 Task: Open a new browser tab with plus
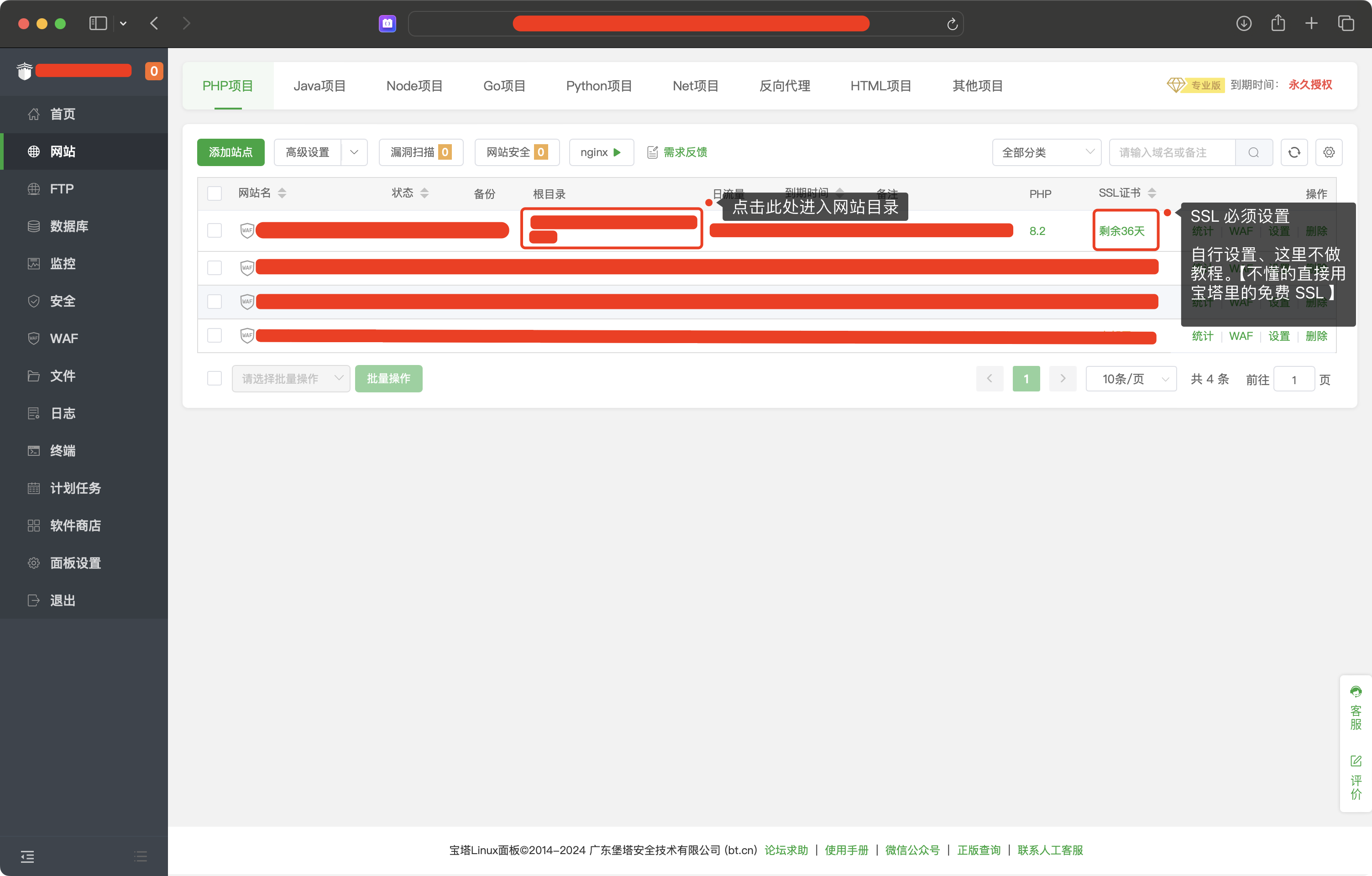pos(1312,23)
